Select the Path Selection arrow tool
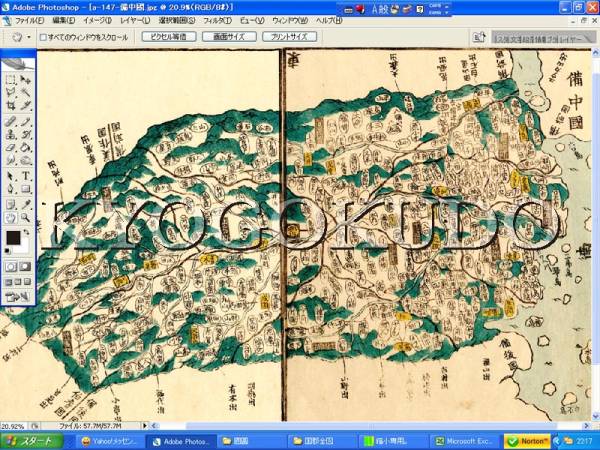This screenshot has width=600, height=450. click(x=11, y=176)
